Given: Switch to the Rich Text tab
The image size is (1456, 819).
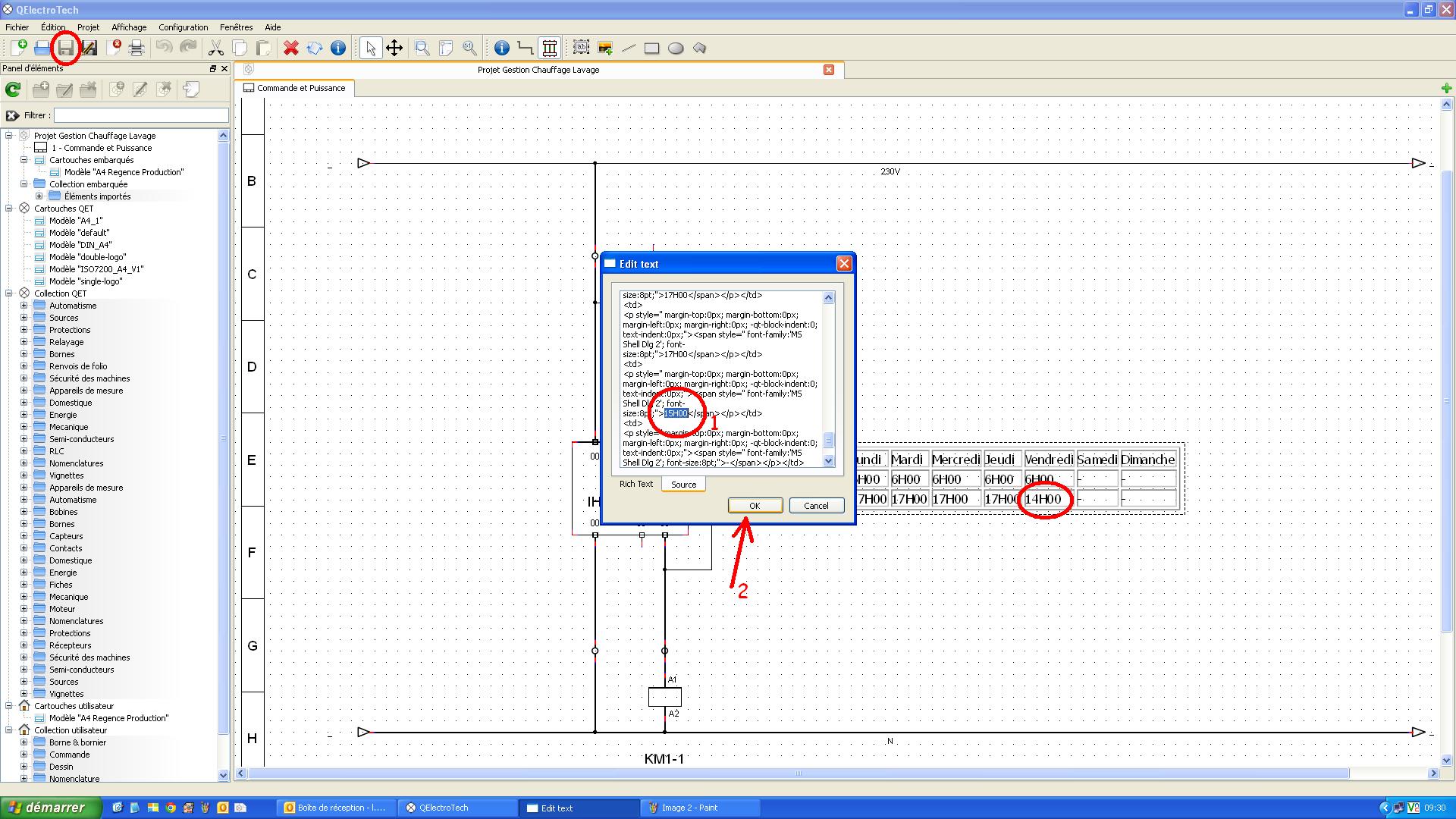Looking at the screenshot, I should pos(635,484).
